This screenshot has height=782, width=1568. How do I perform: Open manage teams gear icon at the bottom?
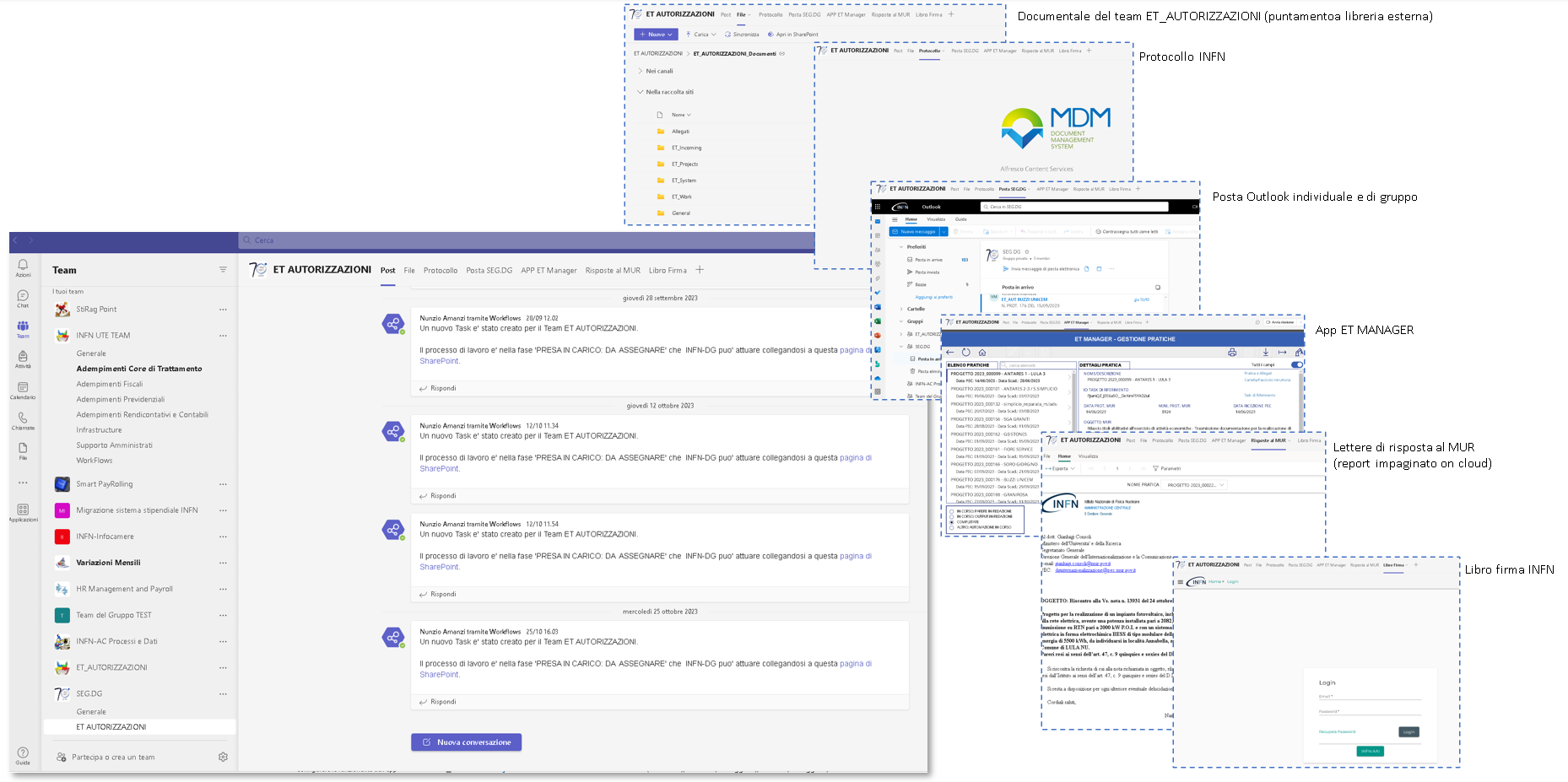(x=223, y=757)
